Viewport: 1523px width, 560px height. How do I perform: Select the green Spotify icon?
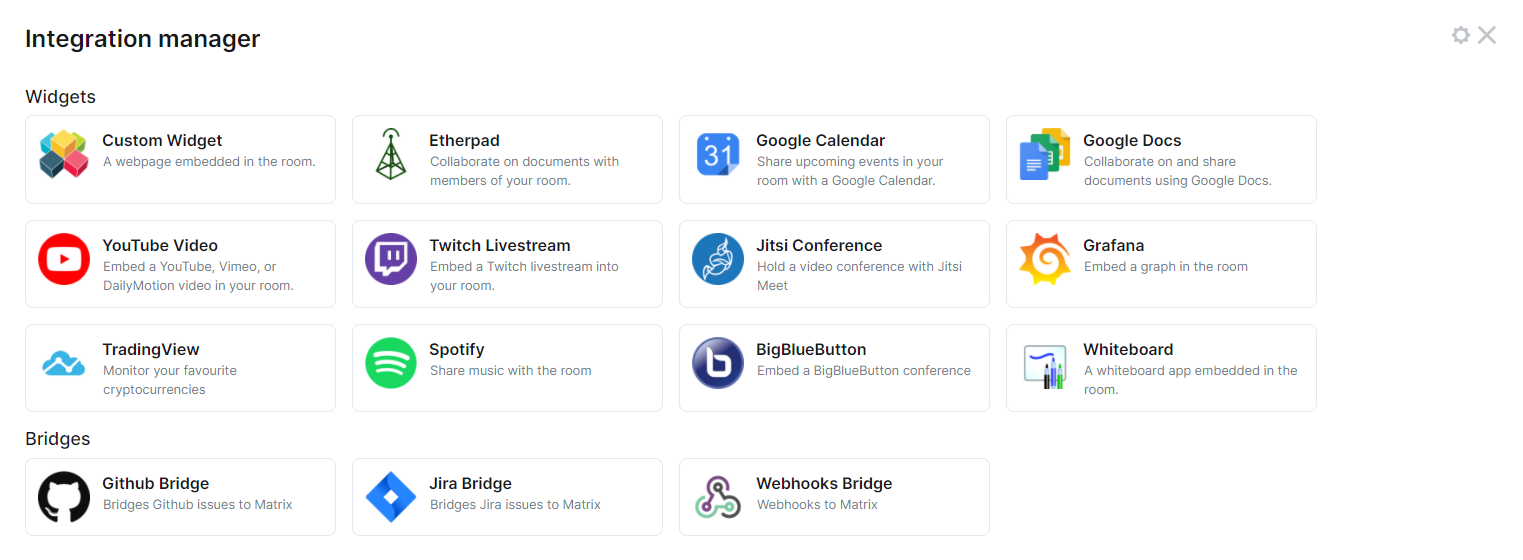pyautogui.click(x=391, y=363)
